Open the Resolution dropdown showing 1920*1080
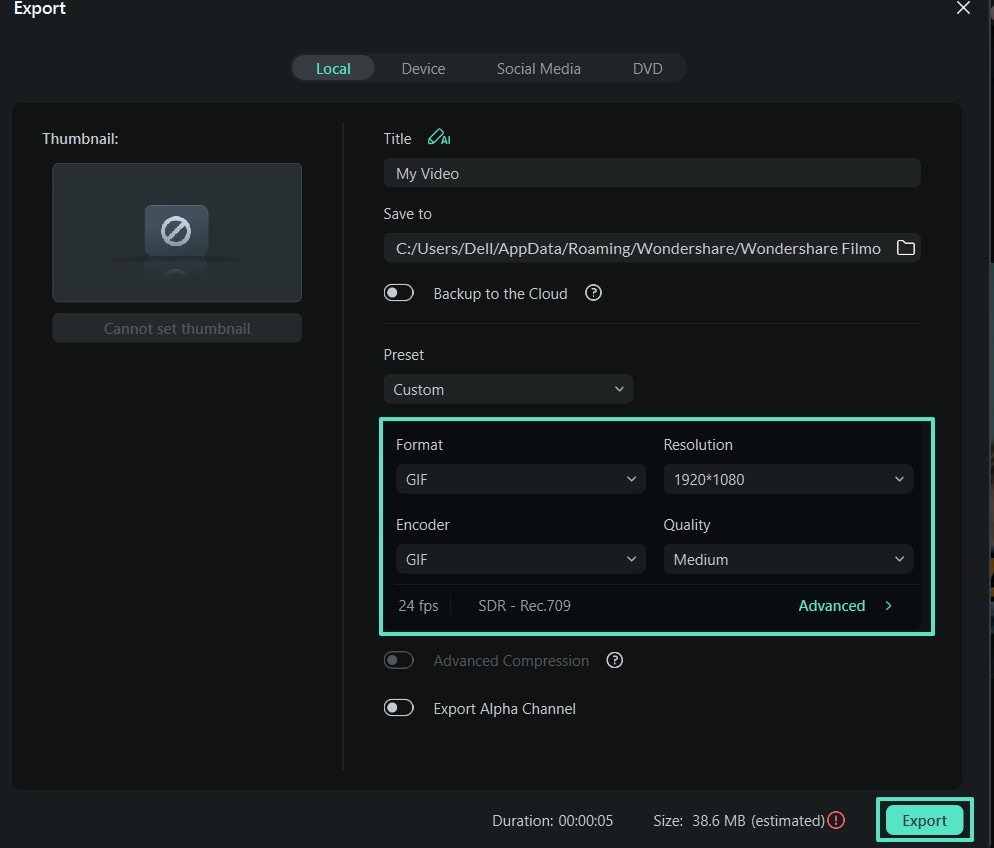This screenshot has width=994, height=848. pyautogui.click(x=788, y=479)
